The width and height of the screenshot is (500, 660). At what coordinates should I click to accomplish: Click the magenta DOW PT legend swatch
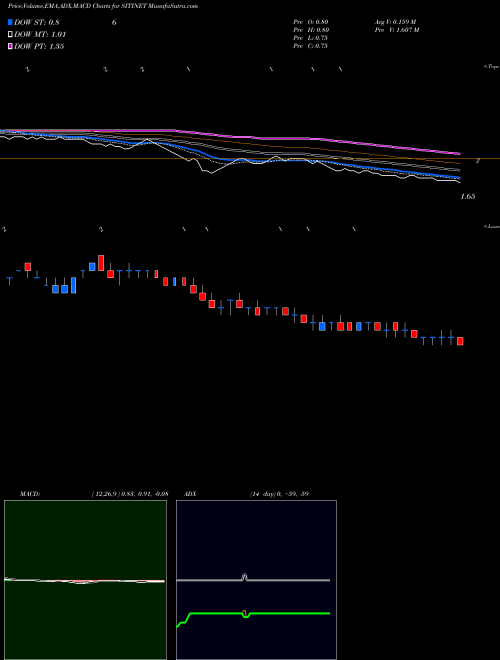pos(10,46)
